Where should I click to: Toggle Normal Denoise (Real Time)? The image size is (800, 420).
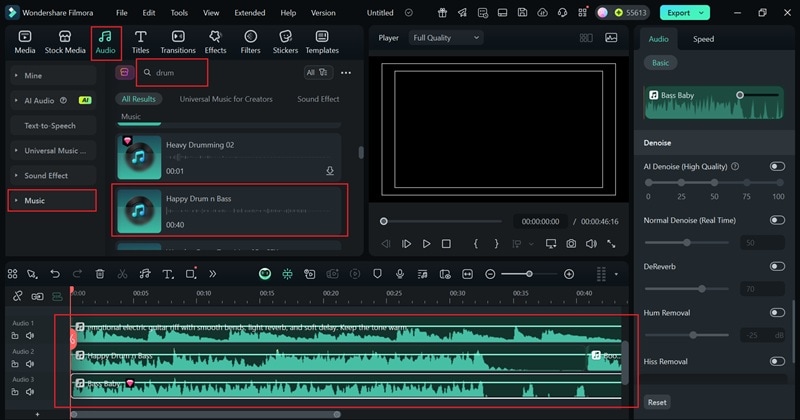coord(777,220)
